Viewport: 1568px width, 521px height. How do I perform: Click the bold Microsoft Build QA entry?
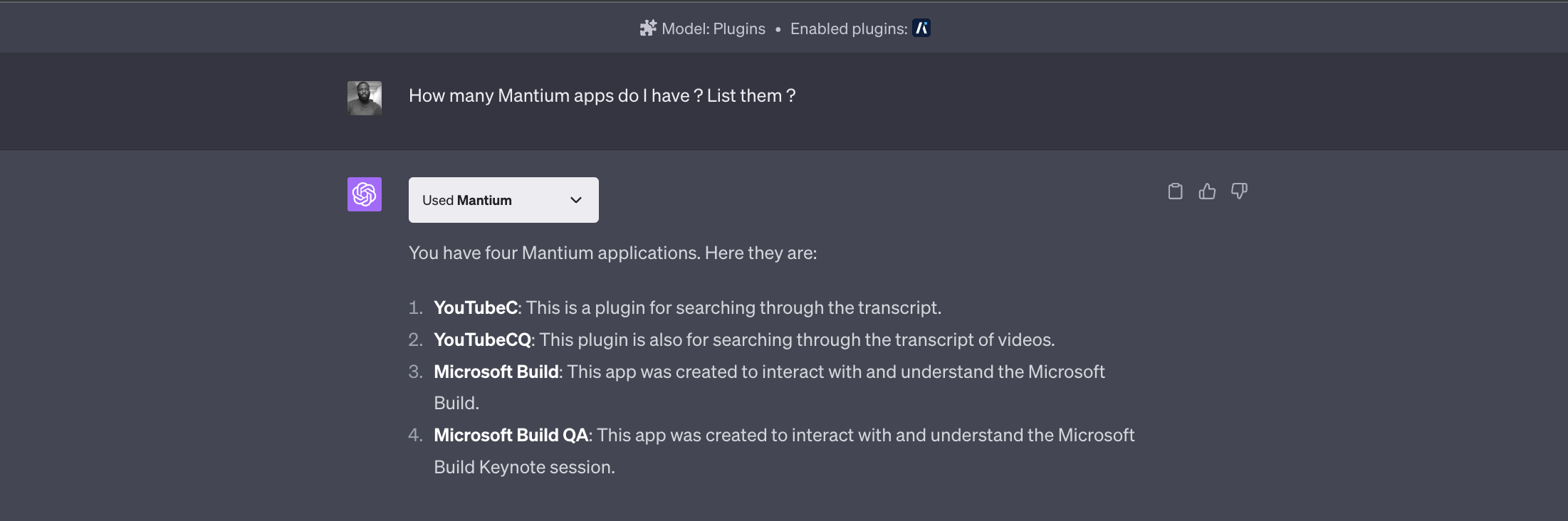click(511, 435)
